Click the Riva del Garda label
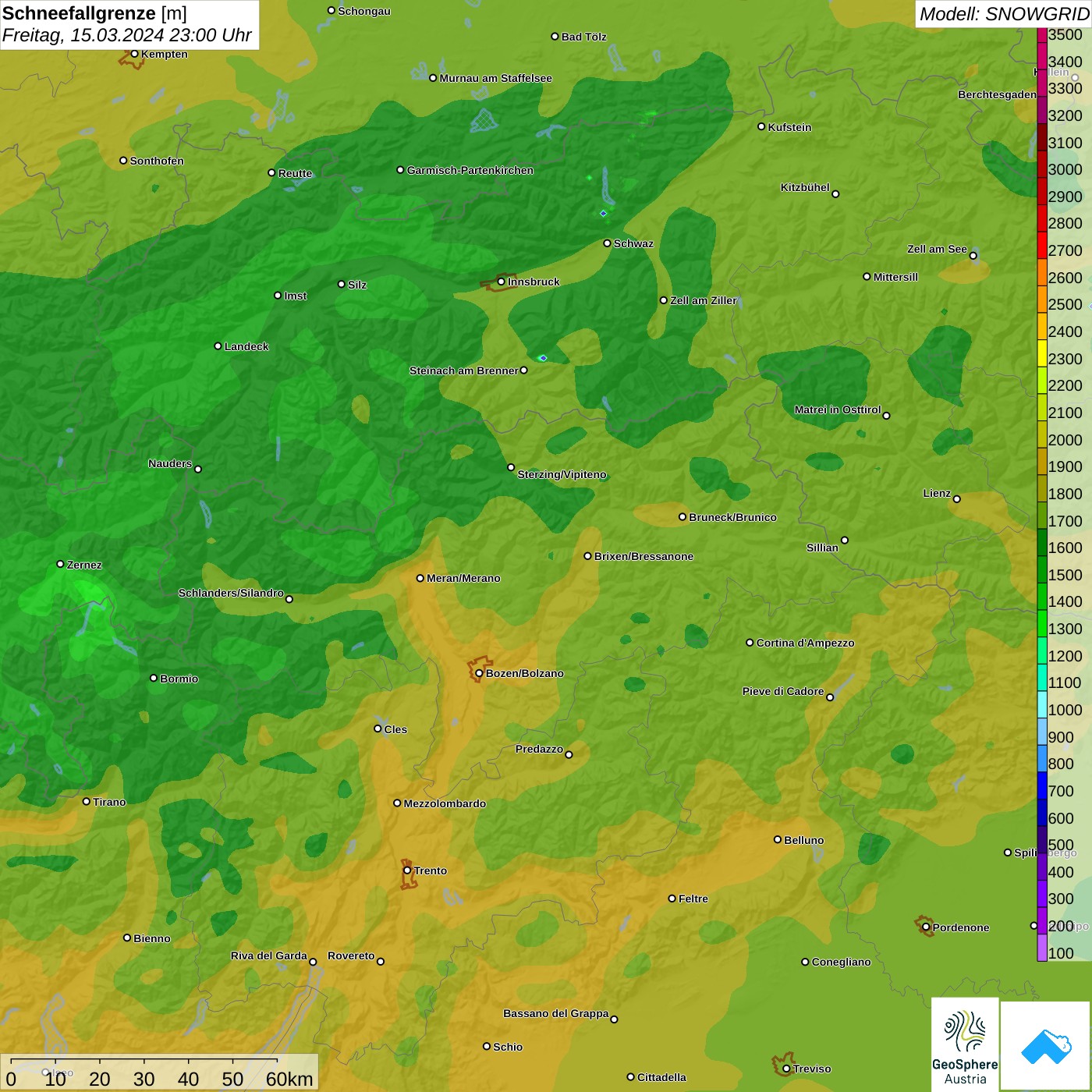The height and width of the screenshot is (1092, 1092). [269, 955]
